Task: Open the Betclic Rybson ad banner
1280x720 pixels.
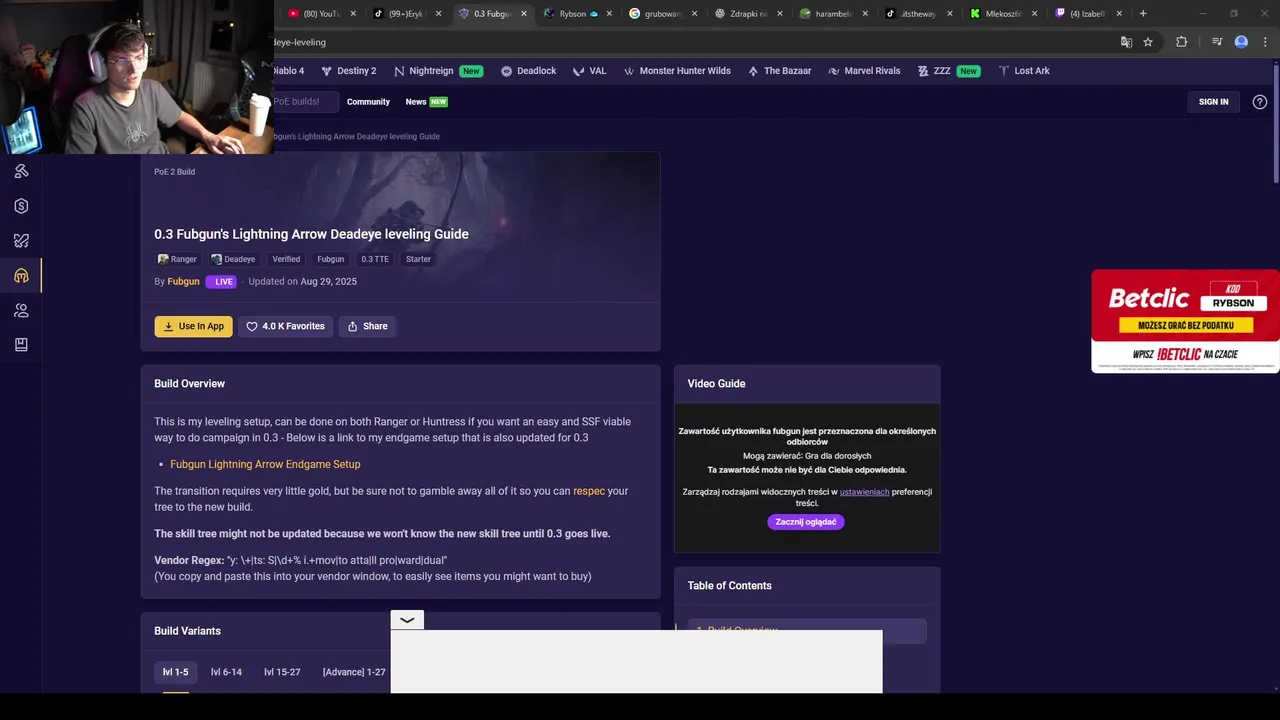Action: 1185,321
